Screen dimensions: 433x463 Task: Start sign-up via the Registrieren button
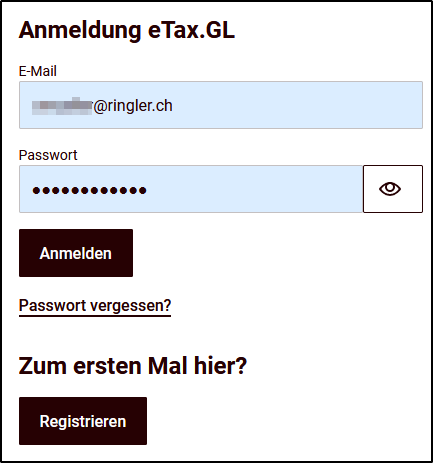pos(83,421)
